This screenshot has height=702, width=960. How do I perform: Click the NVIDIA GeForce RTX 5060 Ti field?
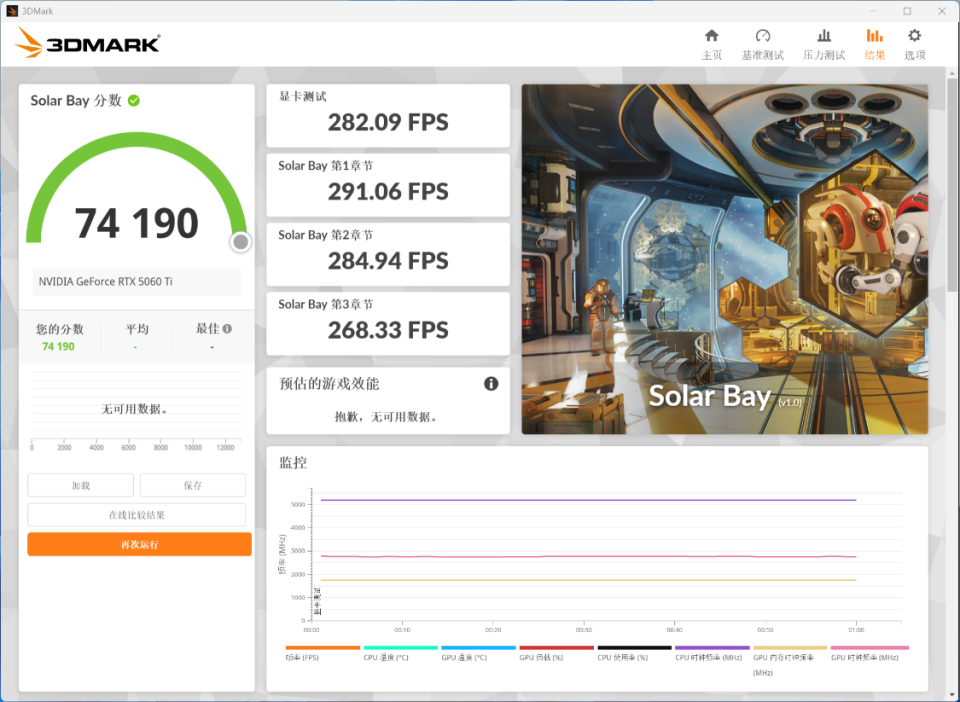click(137, 282)
